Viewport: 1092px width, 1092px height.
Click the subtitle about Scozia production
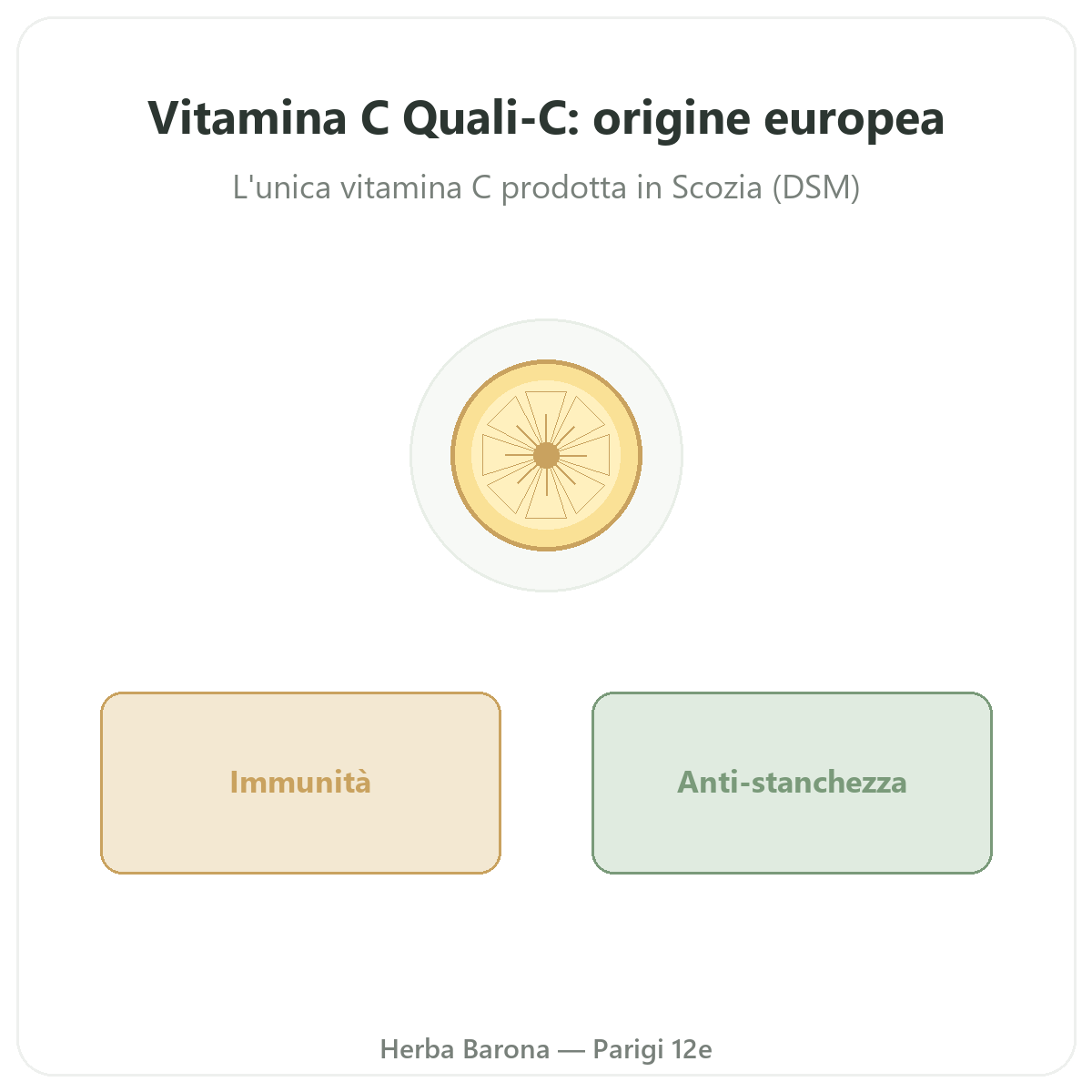[x=546, y=188]
